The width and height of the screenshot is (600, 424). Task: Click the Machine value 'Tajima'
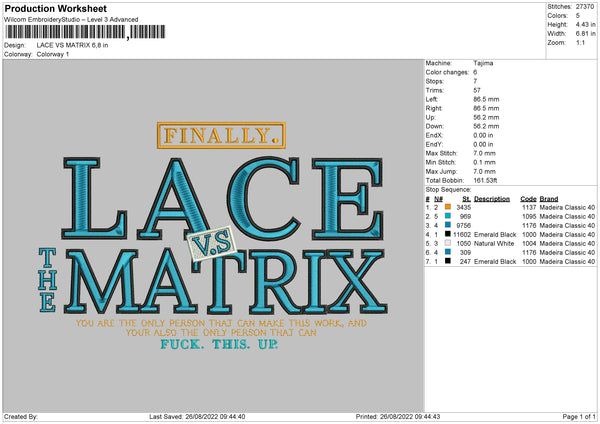coord(483,63)
